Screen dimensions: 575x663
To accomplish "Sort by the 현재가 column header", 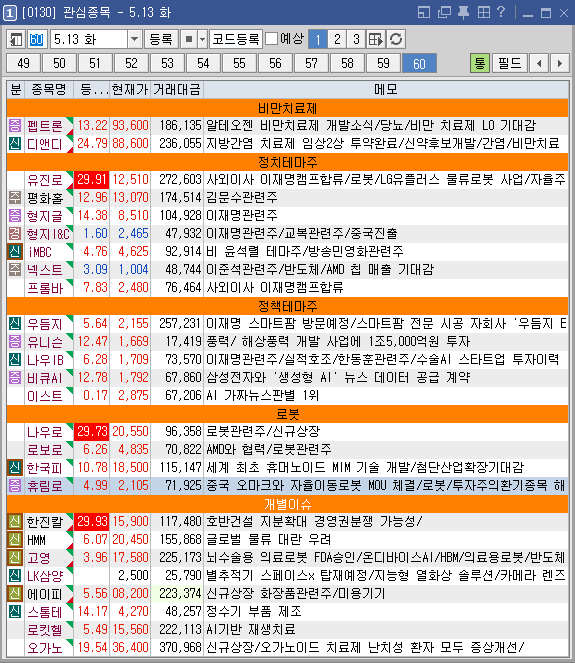I will point(130,90).
